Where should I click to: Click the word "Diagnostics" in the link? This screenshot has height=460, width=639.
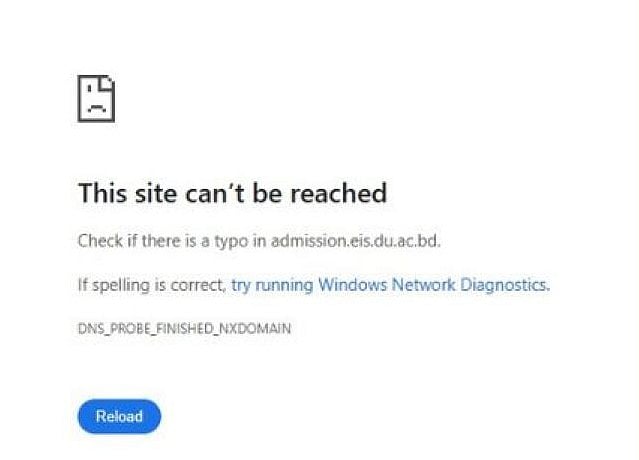click(502, 285)
